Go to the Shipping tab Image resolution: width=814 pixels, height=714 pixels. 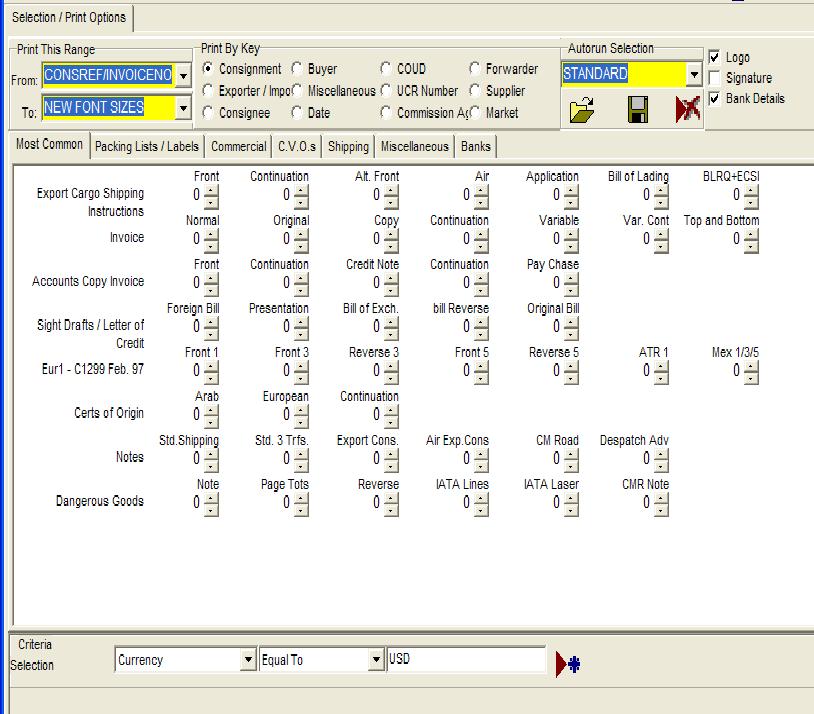pyautogui.click(x=348, y=146)
